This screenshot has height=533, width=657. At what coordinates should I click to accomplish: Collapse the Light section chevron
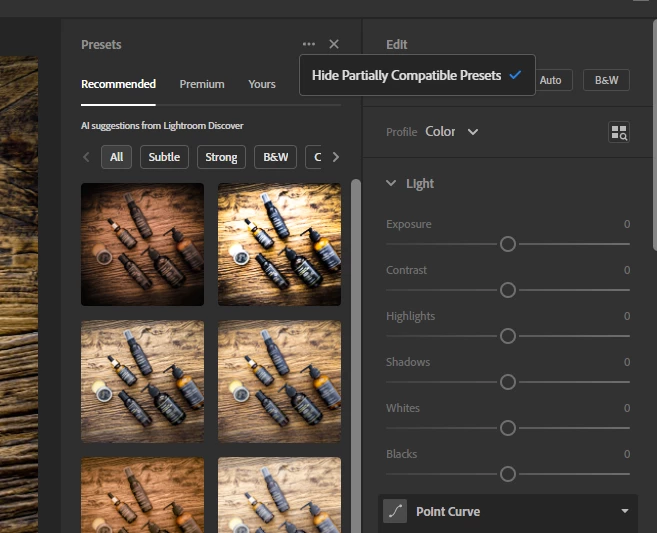pos(391,183)
